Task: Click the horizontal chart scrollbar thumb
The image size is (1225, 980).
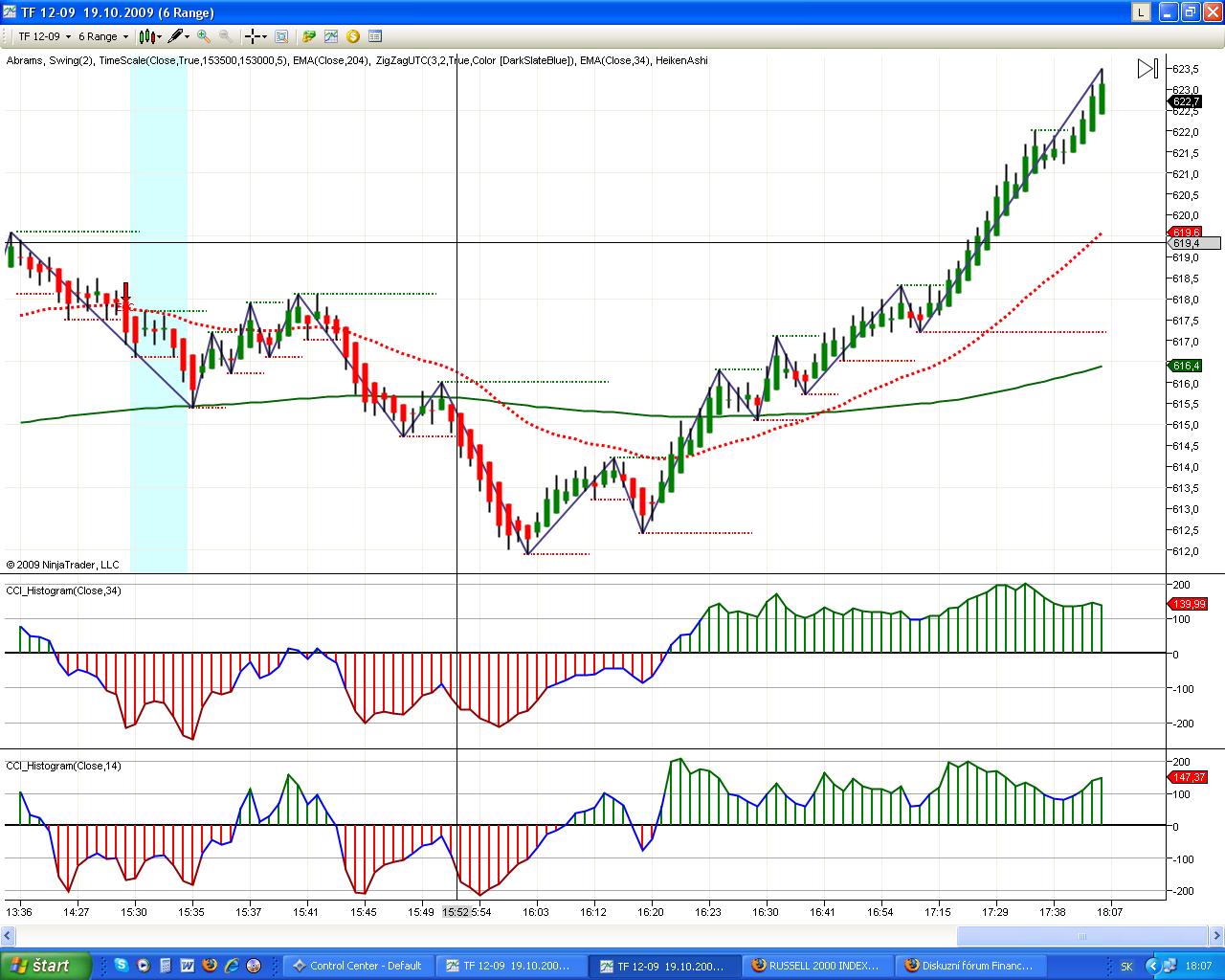Action: 1081,936
